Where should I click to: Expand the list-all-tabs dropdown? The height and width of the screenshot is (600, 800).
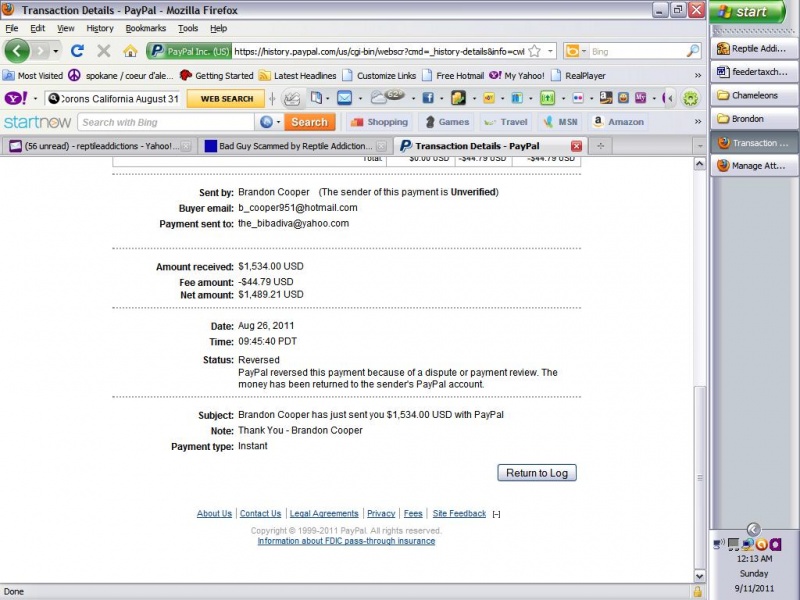click(x=699, y=146)
